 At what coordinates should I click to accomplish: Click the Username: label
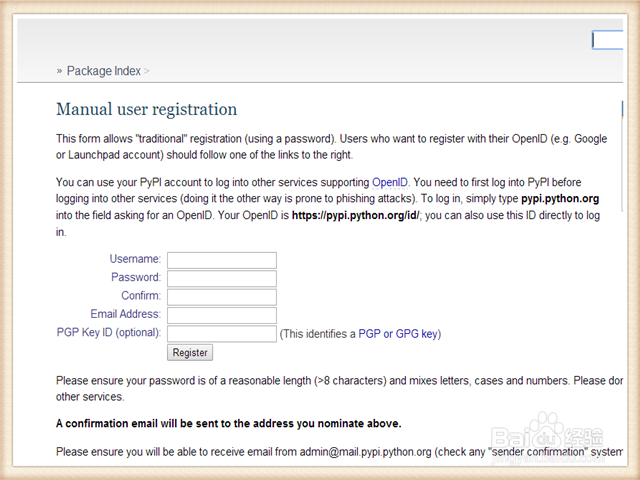[x=135, y=259]
